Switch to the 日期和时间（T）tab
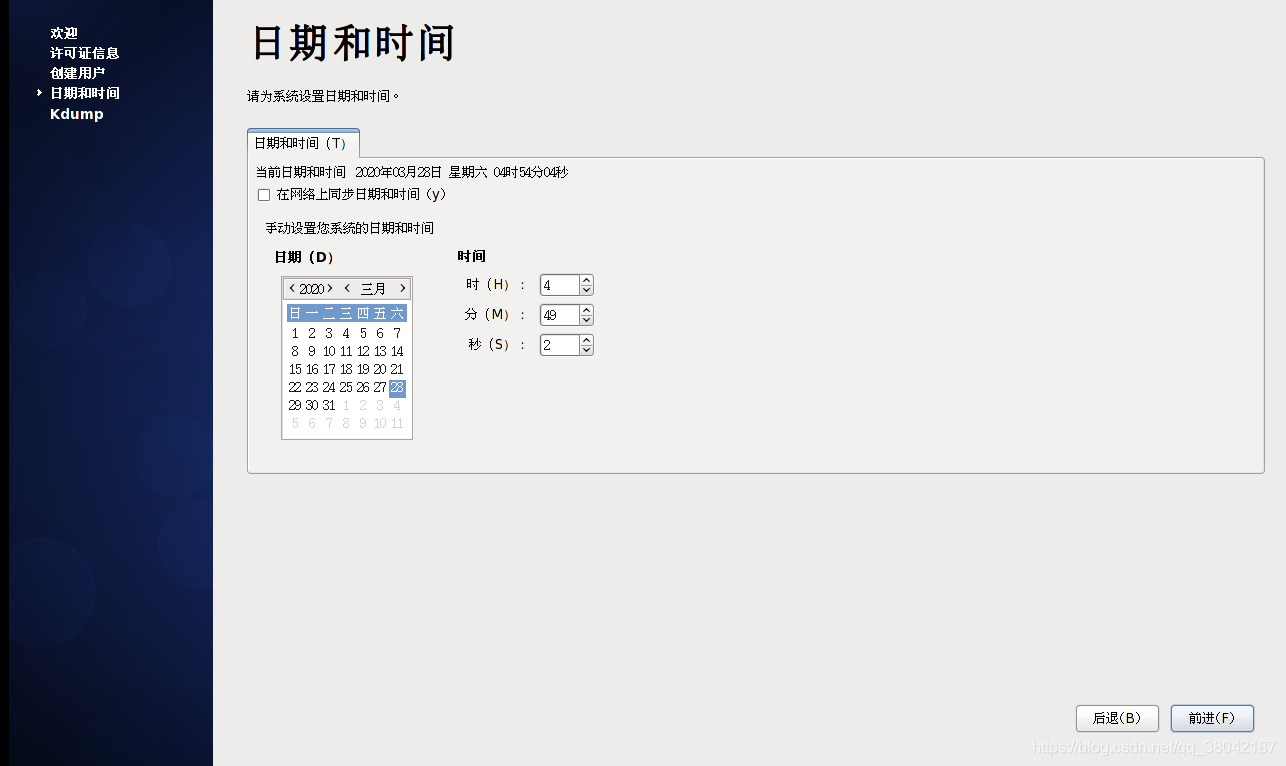The height and width of the screenshot is (766, 1286). (x=303, y=143)
